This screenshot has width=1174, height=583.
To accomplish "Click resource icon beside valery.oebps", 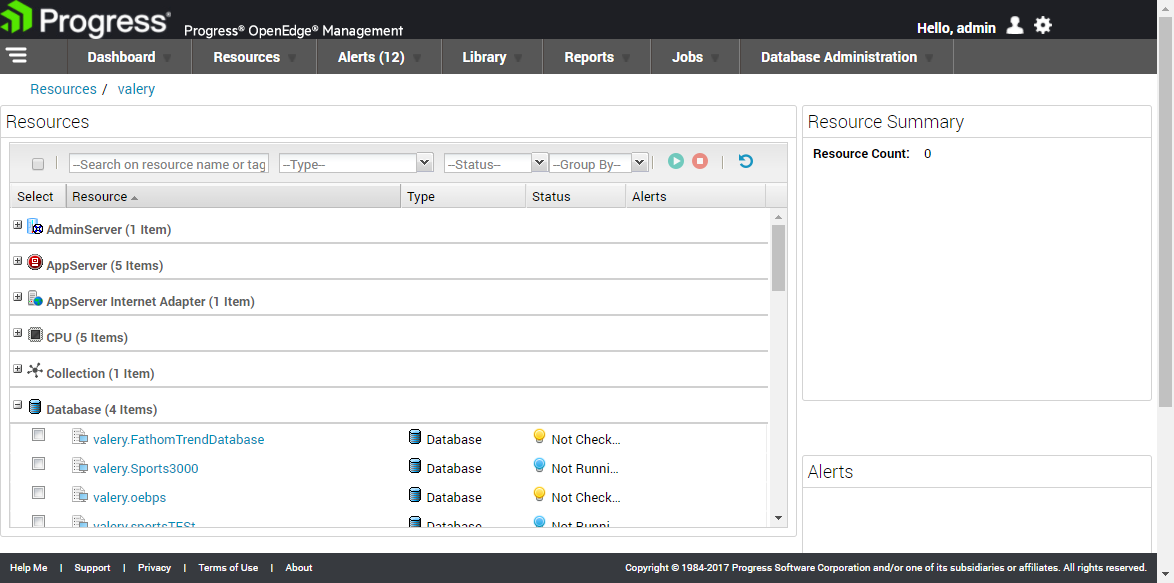I will (x=80, y=495).
